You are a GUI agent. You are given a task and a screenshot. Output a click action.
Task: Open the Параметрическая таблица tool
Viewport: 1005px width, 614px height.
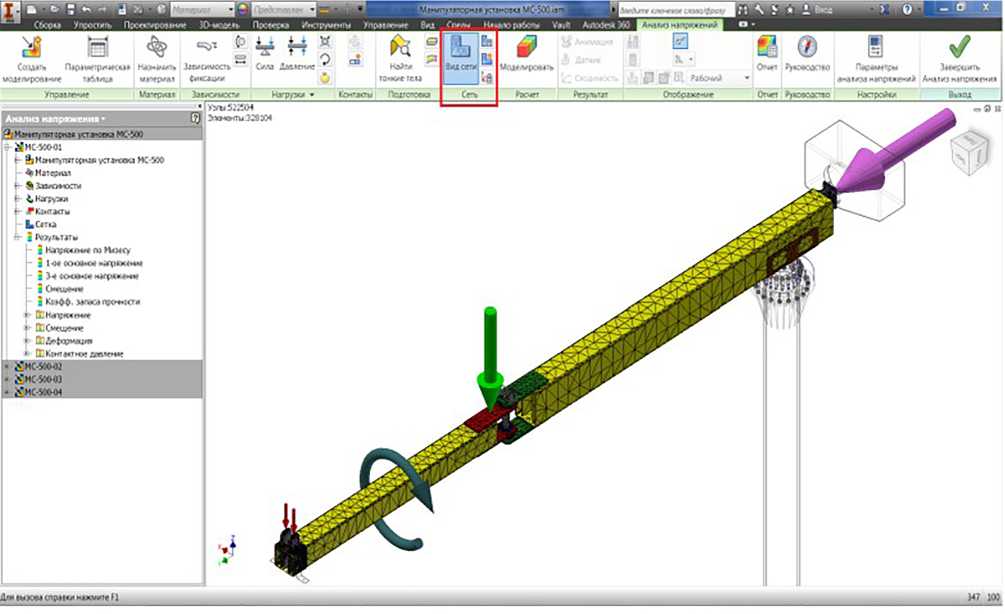(98, 48)
